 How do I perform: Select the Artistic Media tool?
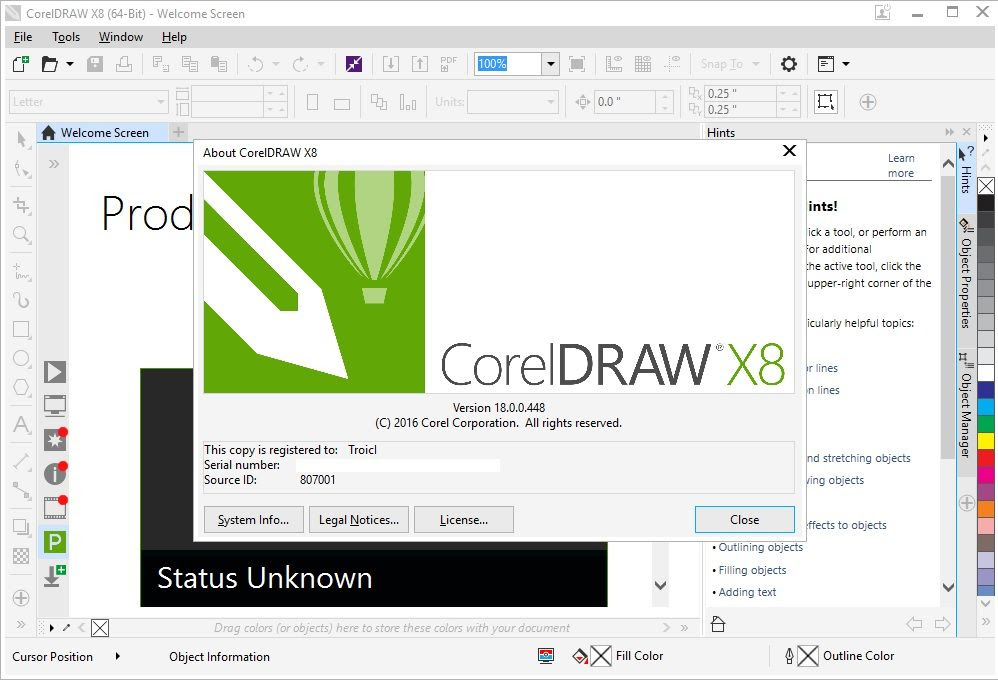22,300
